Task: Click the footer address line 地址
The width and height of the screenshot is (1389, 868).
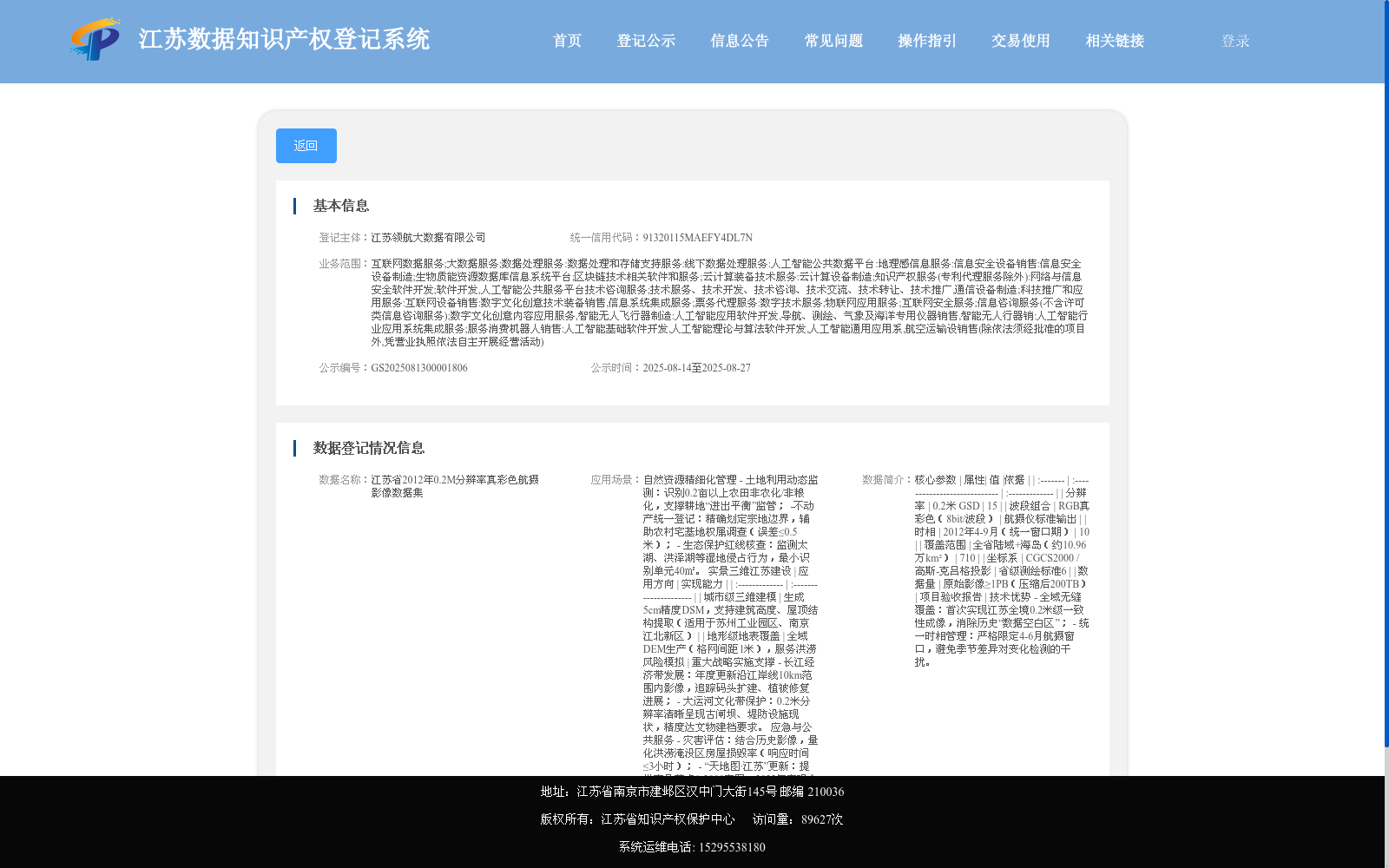Action: pyautogui.click(x=693, y=792)
